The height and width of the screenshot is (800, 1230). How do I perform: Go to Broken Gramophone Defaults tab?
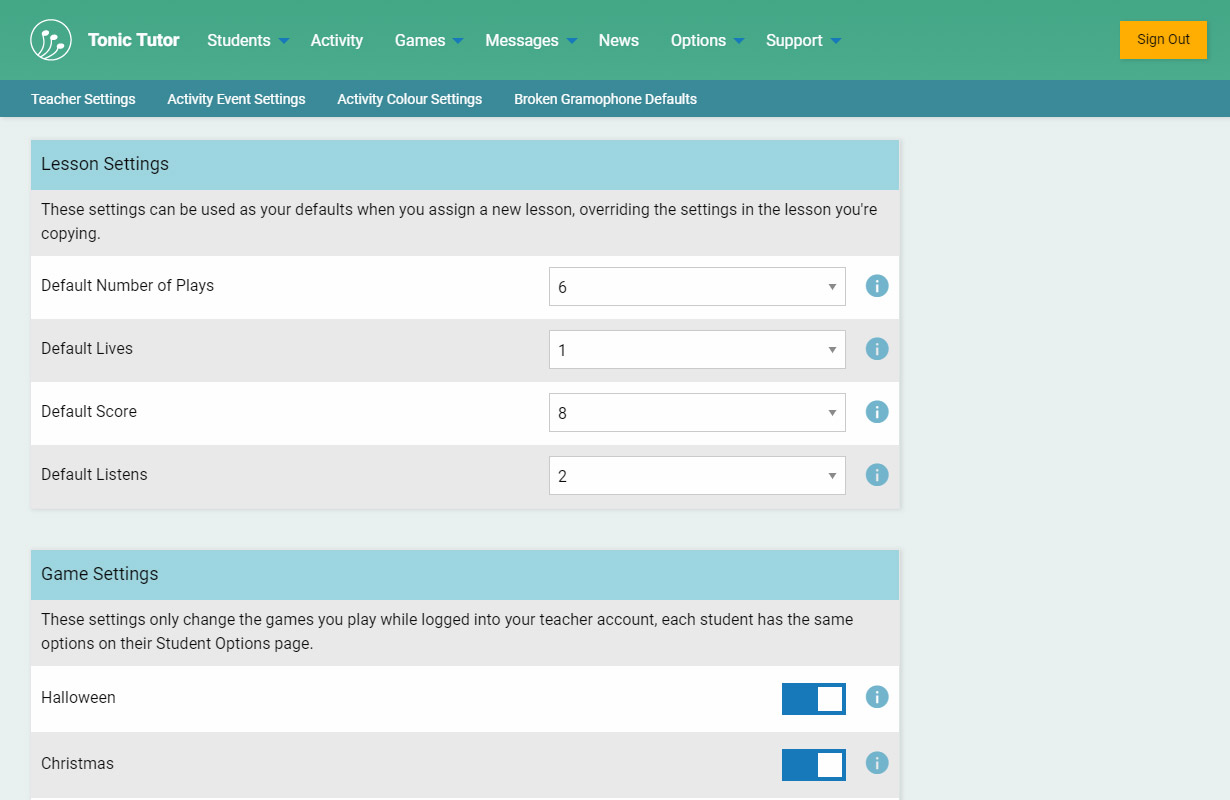[605, 99]
